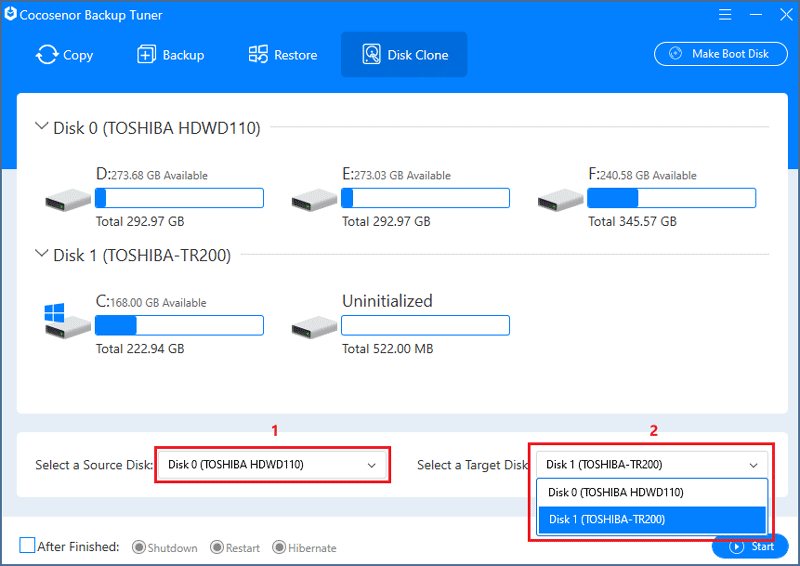Switch to the Backup tab
The height and width of the screenshot is (566, 800).
click(x=171, y=55)
